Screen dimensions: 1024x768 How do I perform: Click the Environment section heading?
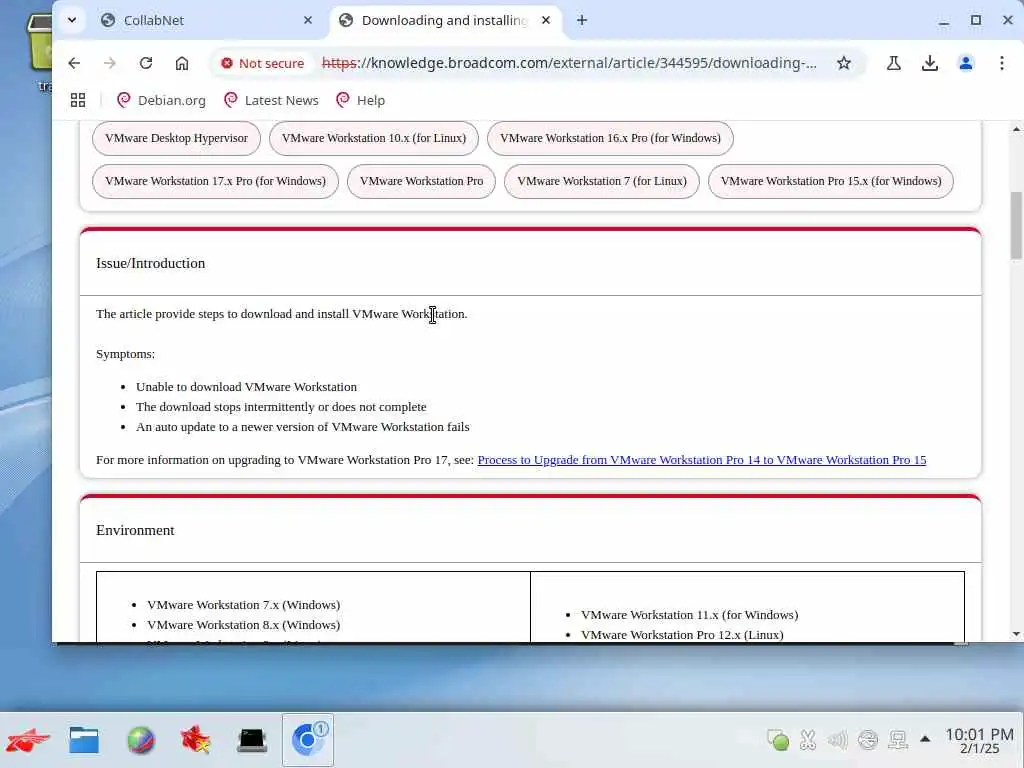(135, 530)
